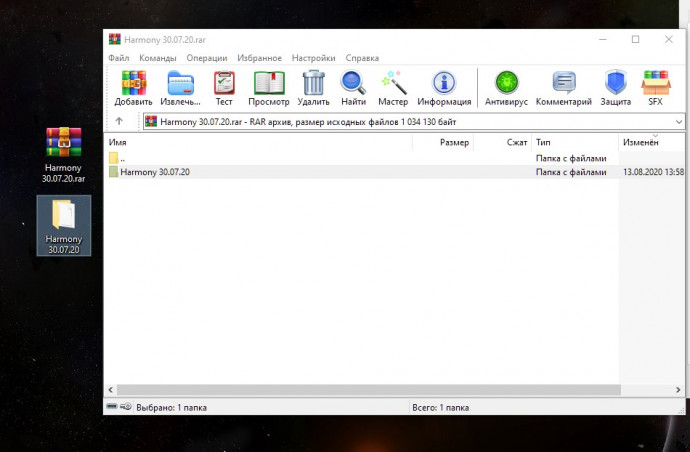Show archive Информация icon
Image resolution: width=690 pixels, height=452 pixels.
(x=444, y=88)
